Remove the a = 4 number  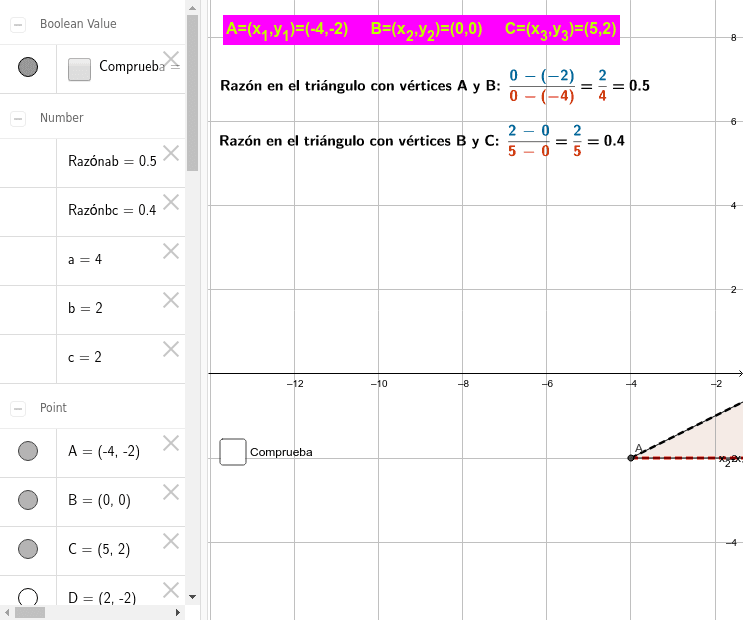tap(171, 251)
